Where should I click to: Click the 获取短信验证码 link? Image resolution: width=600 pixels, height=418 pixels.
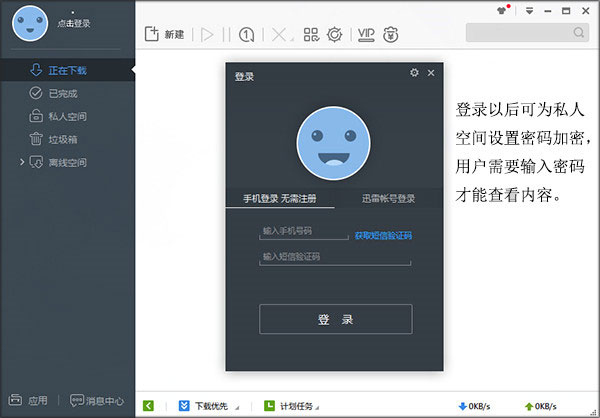pyautogui.click(x=383, y=235)
